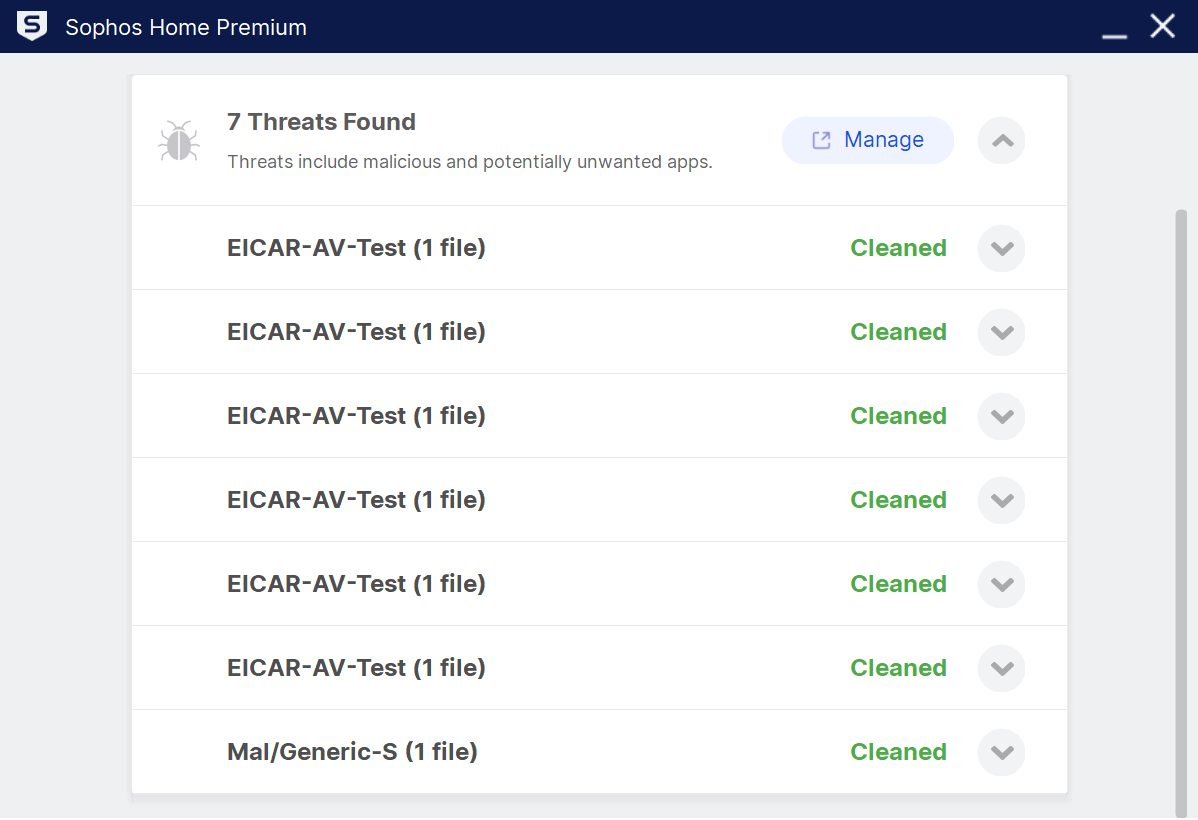Expand the fourth EICAR-AV-Test entry
The image size is (1198, 820).
tap(1001, 500)
